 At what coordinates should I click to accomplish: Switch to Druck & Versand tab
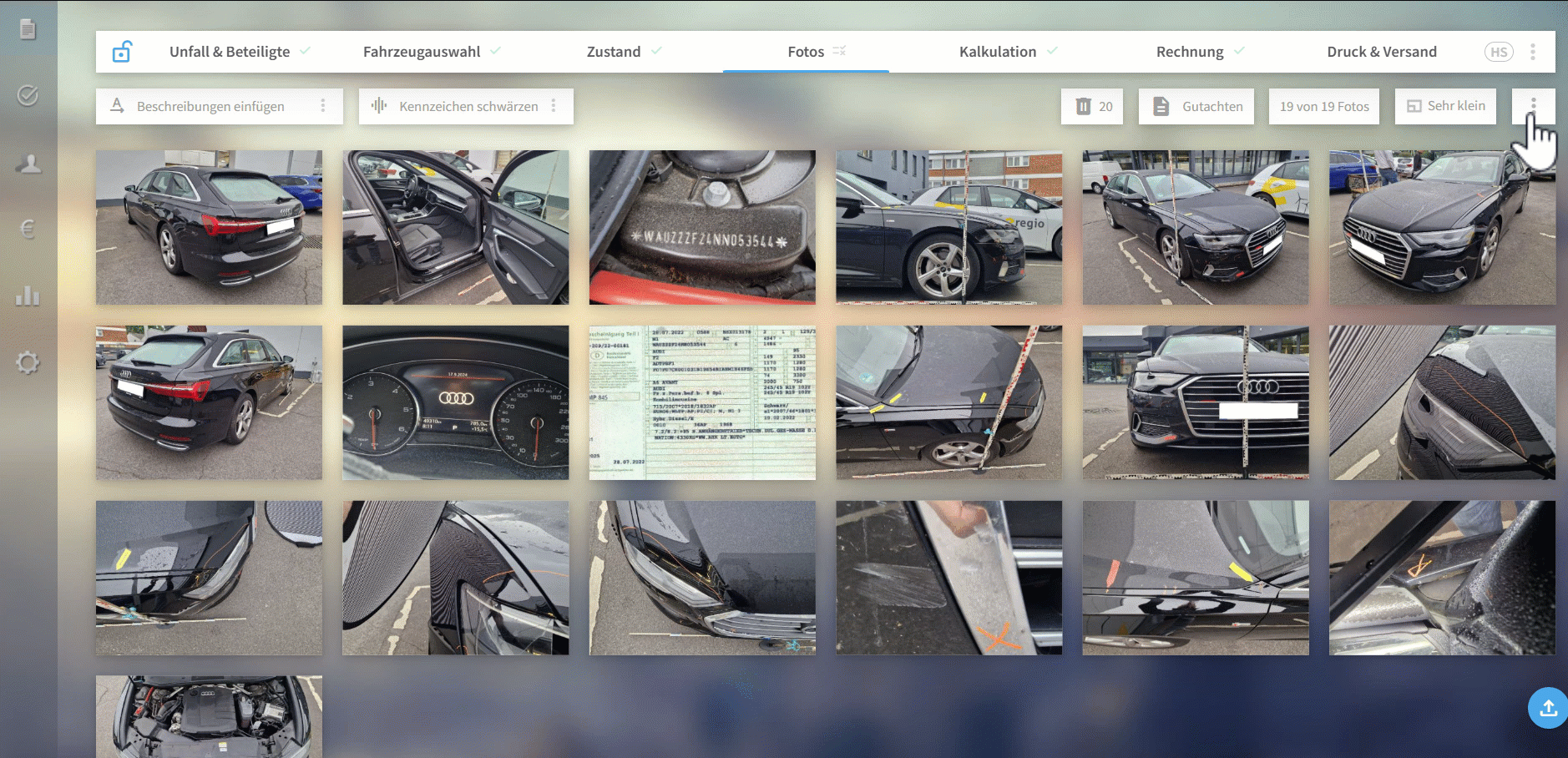(x=1382, y=52)
